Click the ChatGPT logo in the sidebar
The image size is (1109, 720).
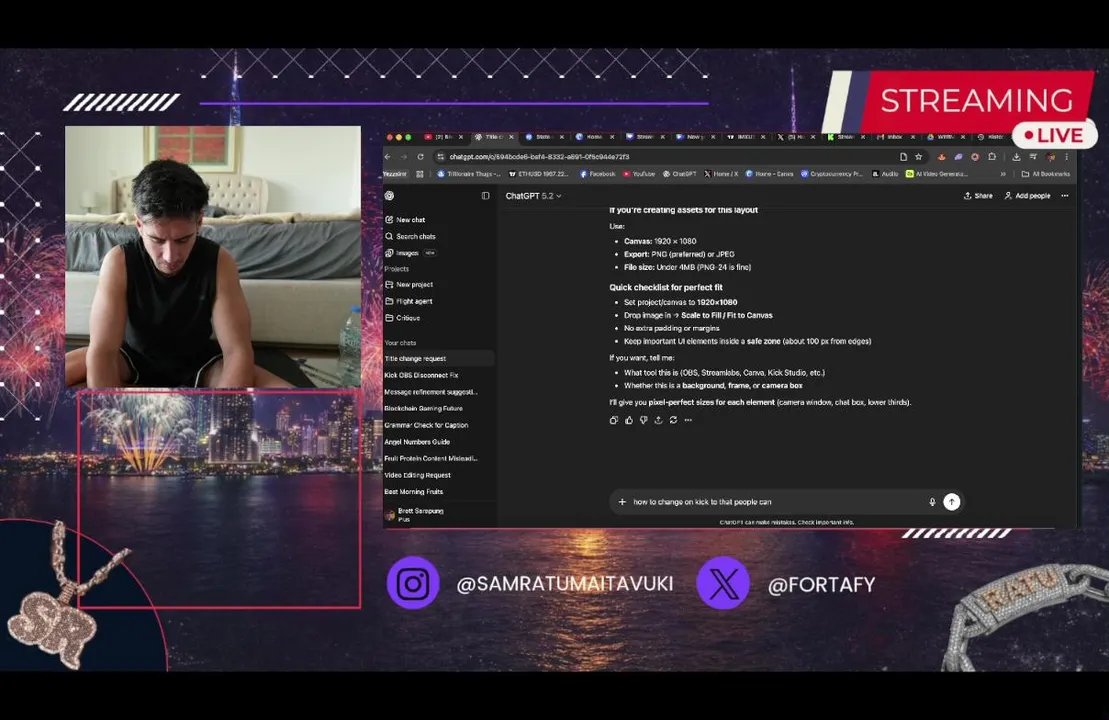point(389,196)
